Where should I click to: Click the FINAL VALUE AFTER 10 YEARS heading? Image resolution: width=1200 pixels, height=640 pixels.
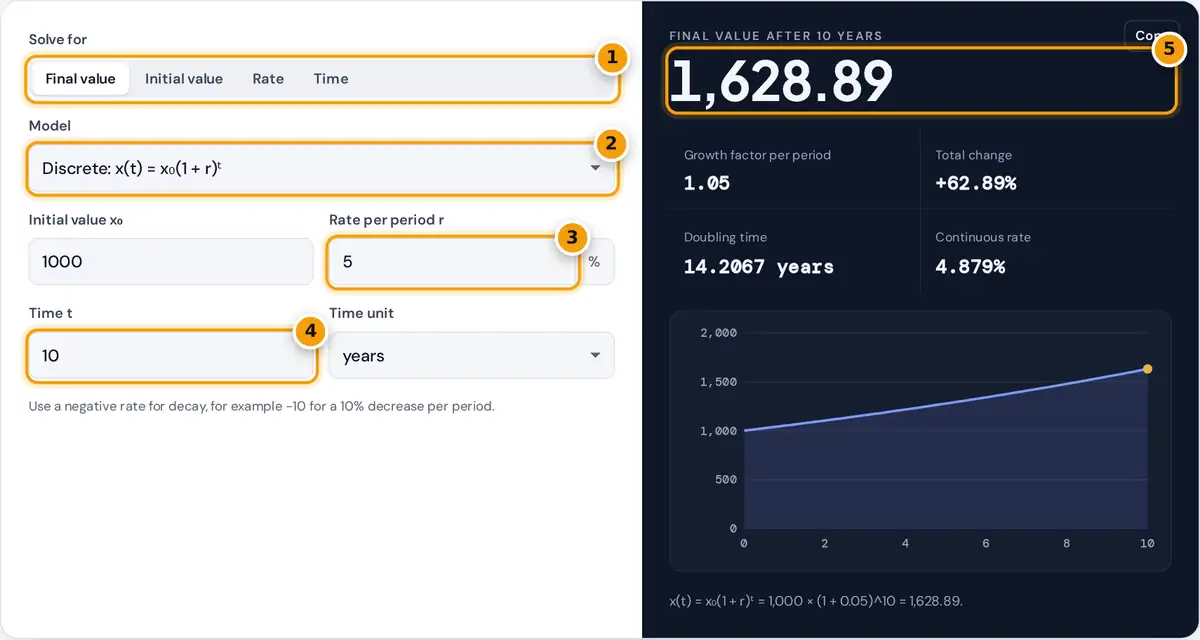(776, 36)
